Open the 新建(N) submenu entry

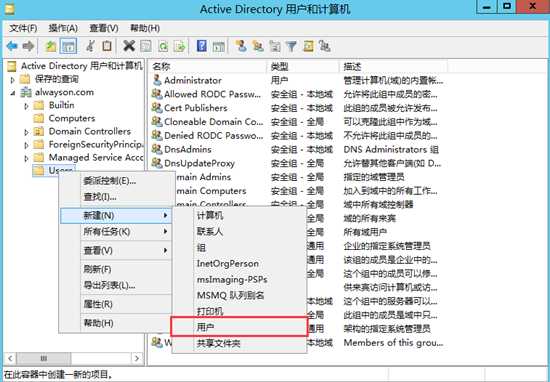click(x=116, y=215)
